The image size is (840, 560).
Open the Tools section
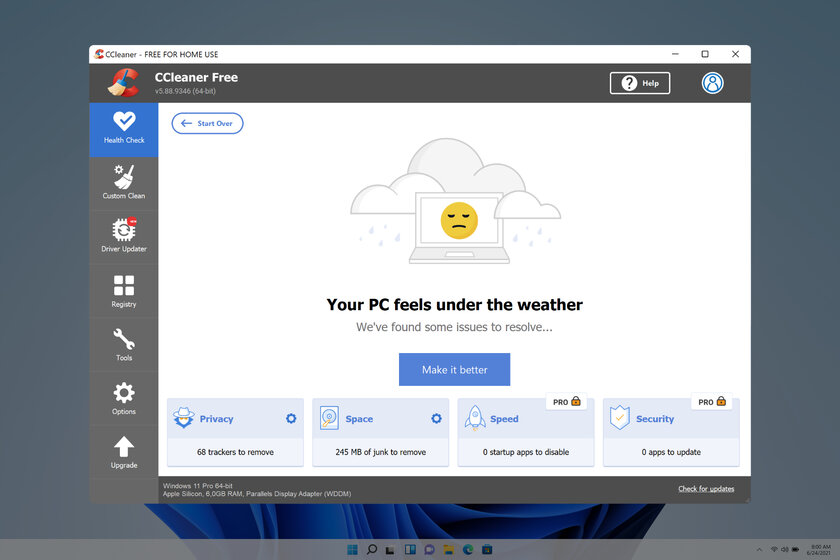(x=124, y=345)
